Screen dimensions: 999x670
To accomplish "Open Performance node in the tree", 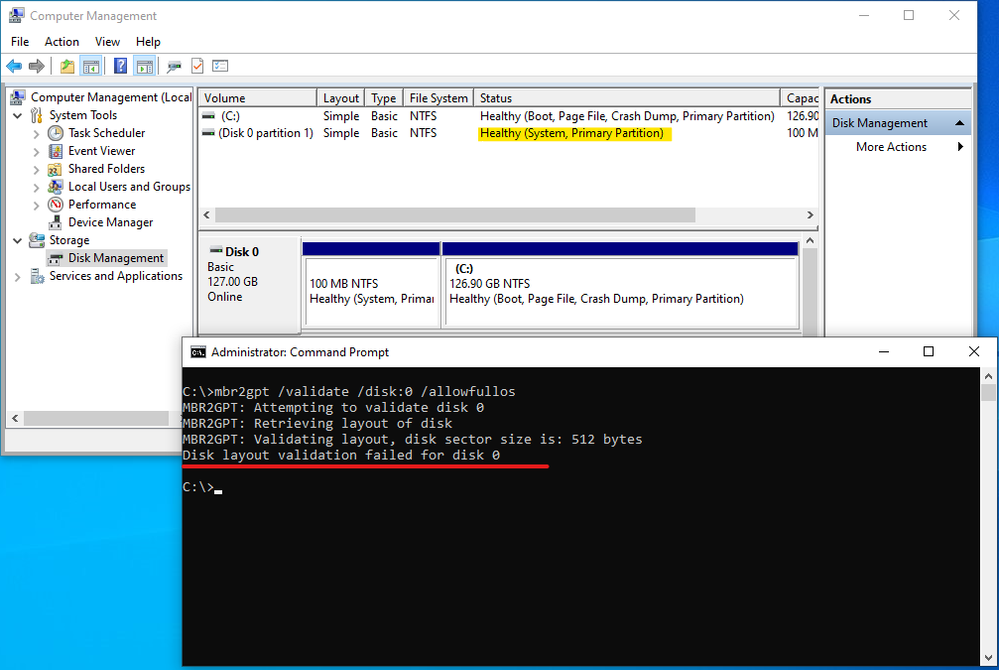I will 102,204.
